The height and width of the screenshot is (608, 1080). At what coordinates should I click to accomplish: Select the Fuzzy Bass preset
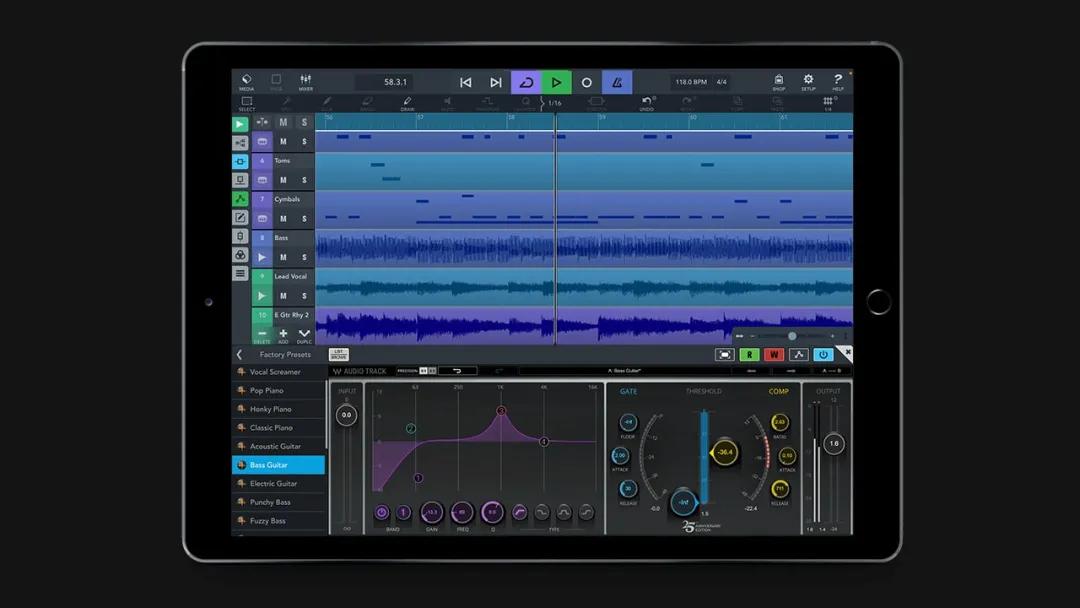coord(278,521)
